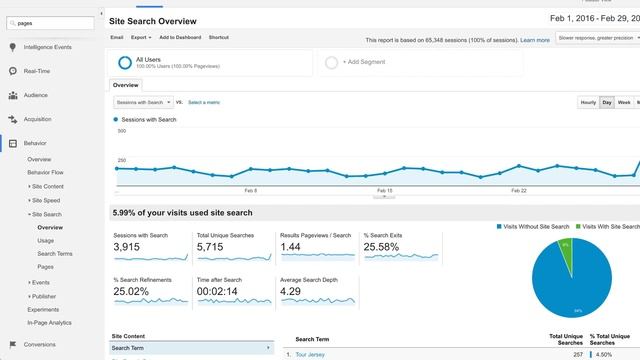Screen dimensions: 640x360
Task: Click the blue Visits Without Site Search swatch
Action: pos(499,227)
